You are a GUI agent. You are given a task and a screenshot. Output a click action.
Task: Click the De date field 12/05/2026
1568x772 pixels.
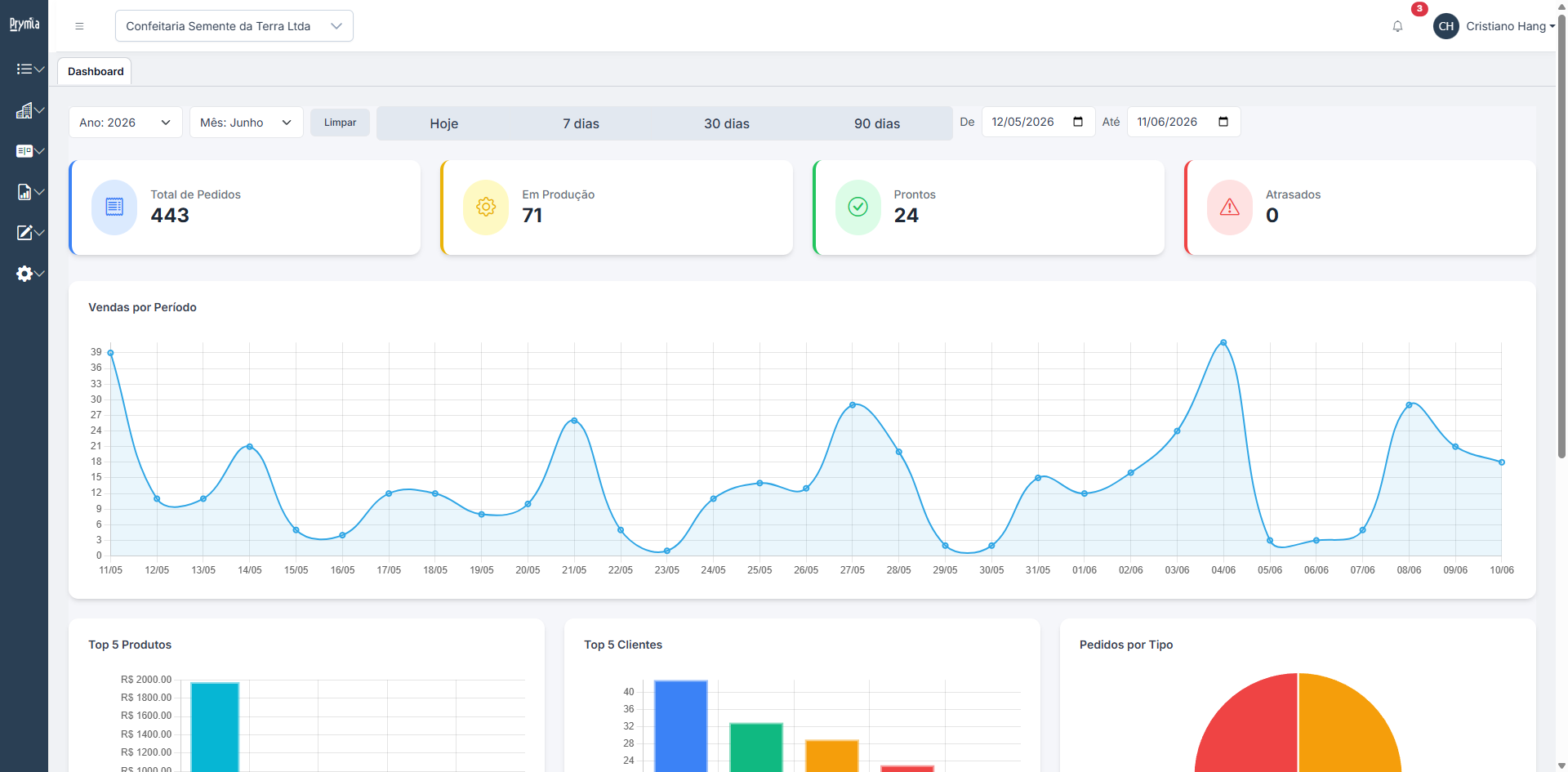pyautogui.click(x=1038, y=122)
